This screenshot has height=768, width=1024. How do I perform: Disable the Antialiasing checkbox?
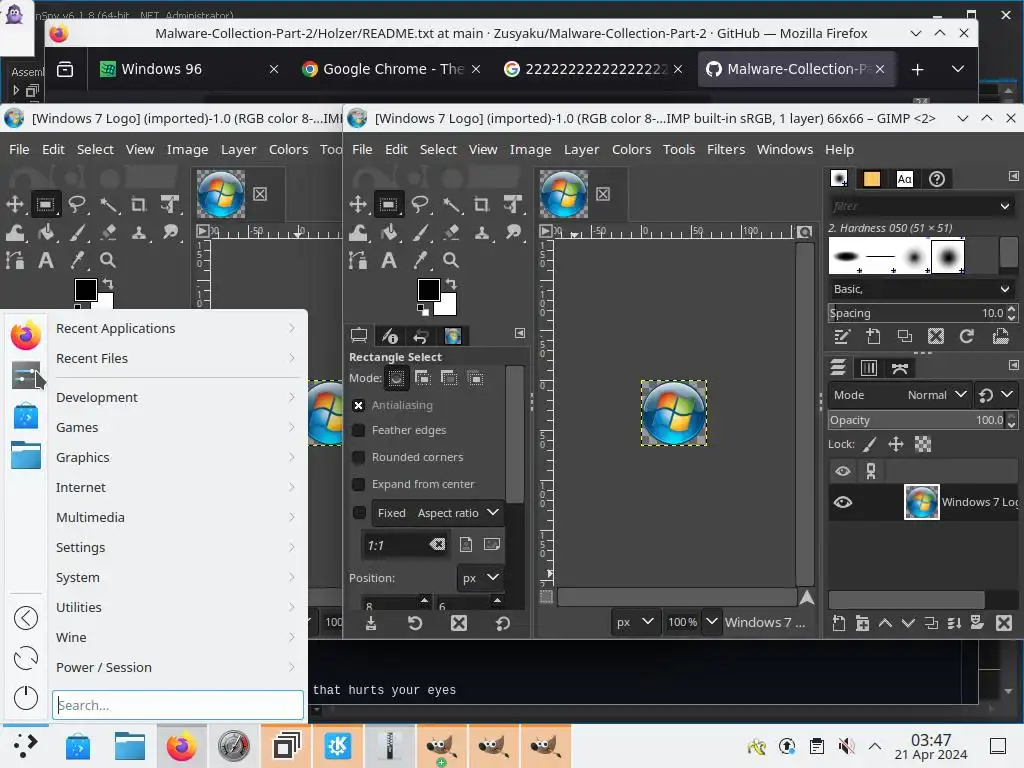pyautogui.click(x=359, y=406)
